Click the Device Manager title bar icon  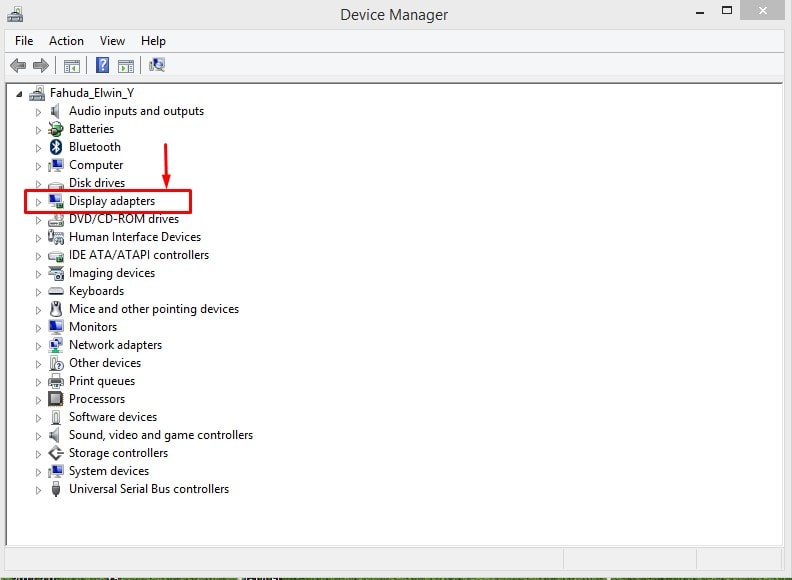click(x=15, y=14)
